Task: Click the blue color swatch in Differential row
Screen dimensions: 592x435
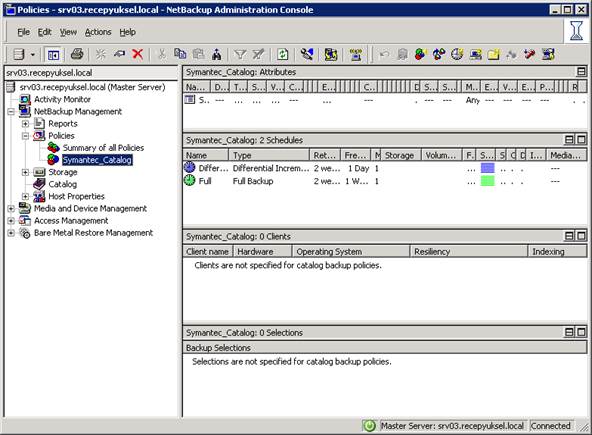Action: click(487, 168)
